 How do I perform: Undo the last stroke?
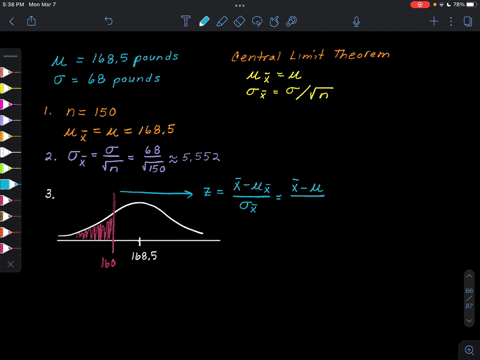tap(109, 21)
